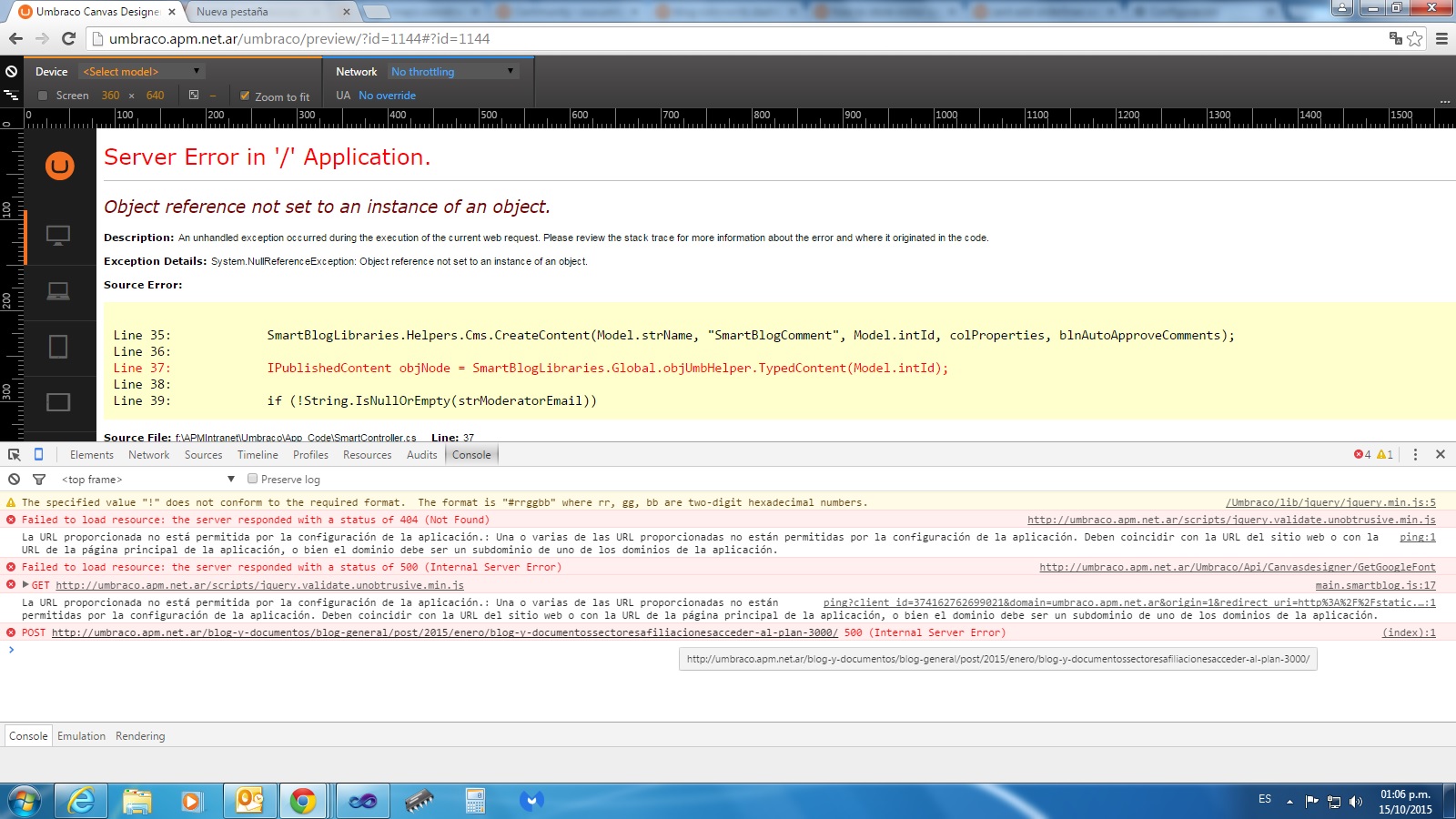Reload the page with refresh icon
Image resolution: width=1456 pixels, height=819 pixels.
(68, 38)
